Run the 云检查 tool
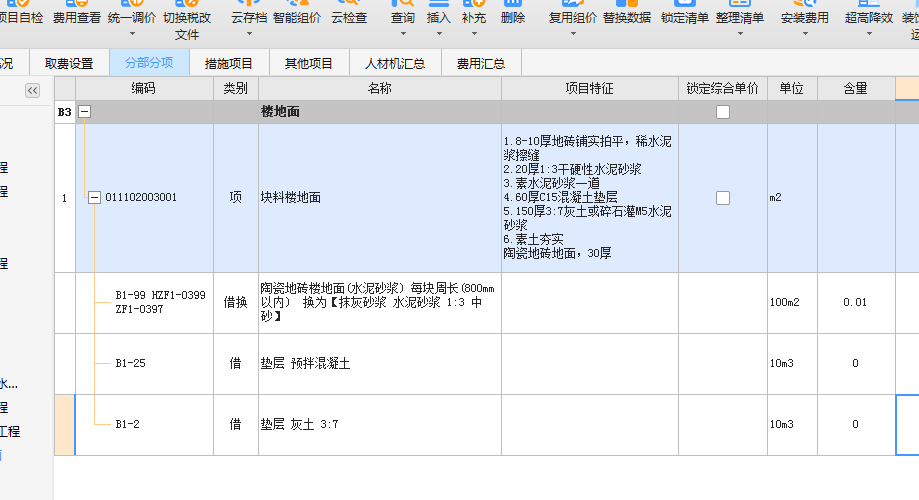919x500 pixels. click(349, 13)
